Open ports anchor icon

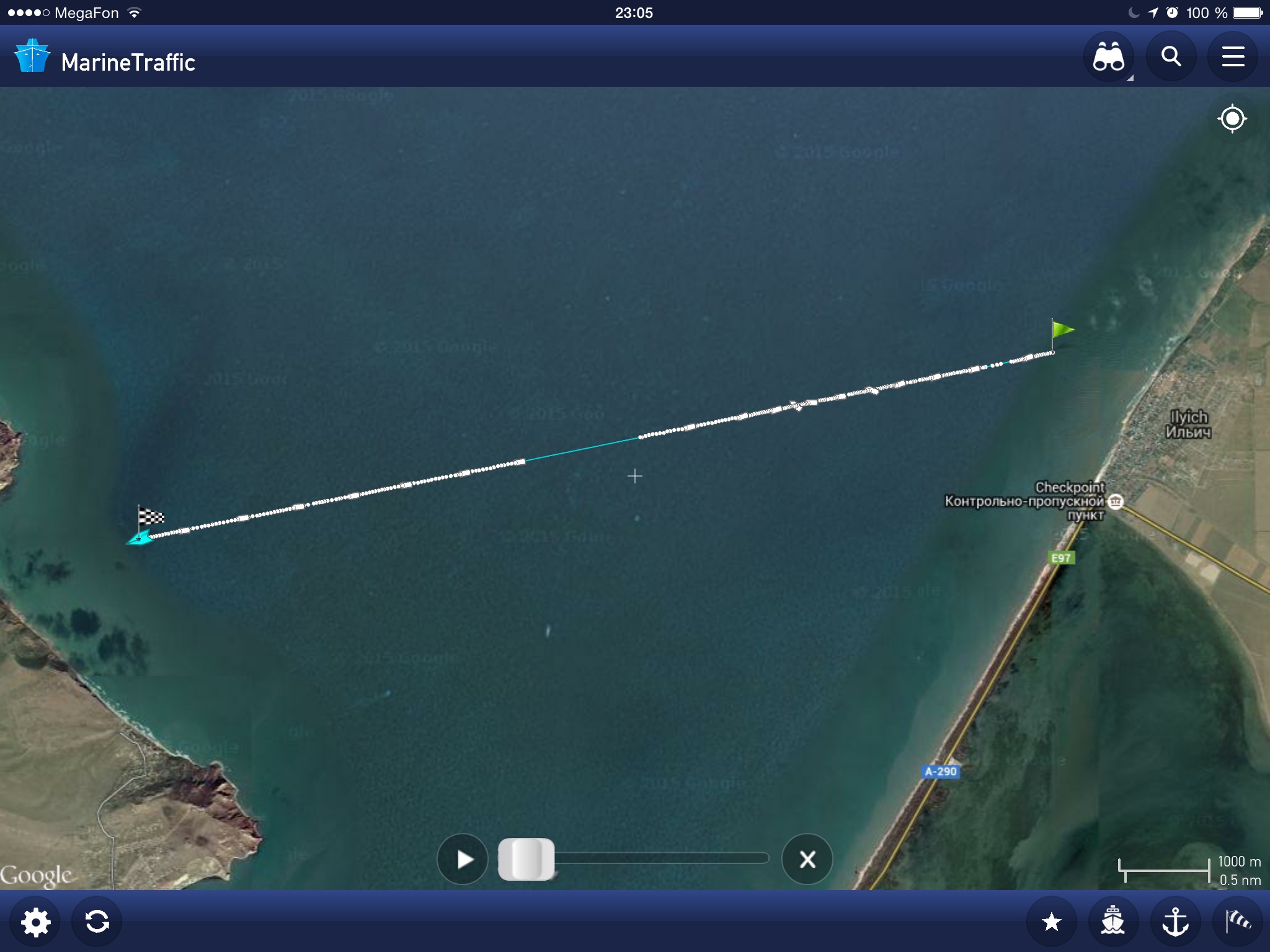[x=1175, y=922]
